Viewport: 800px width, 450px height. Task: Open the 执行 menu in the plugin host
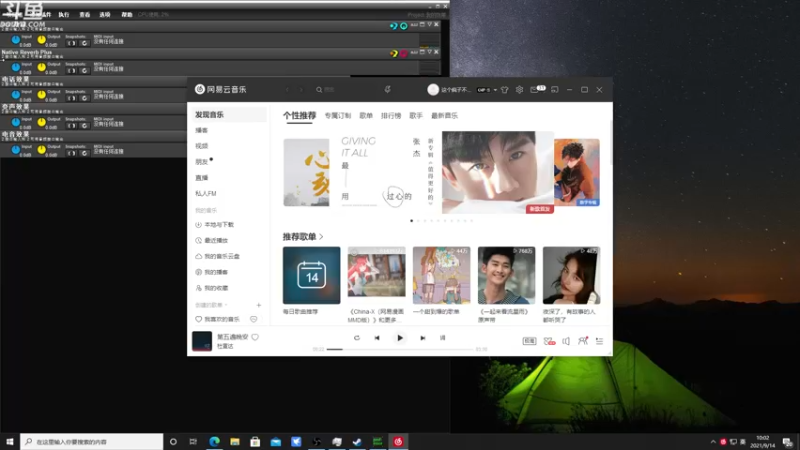tap(64, 15)
